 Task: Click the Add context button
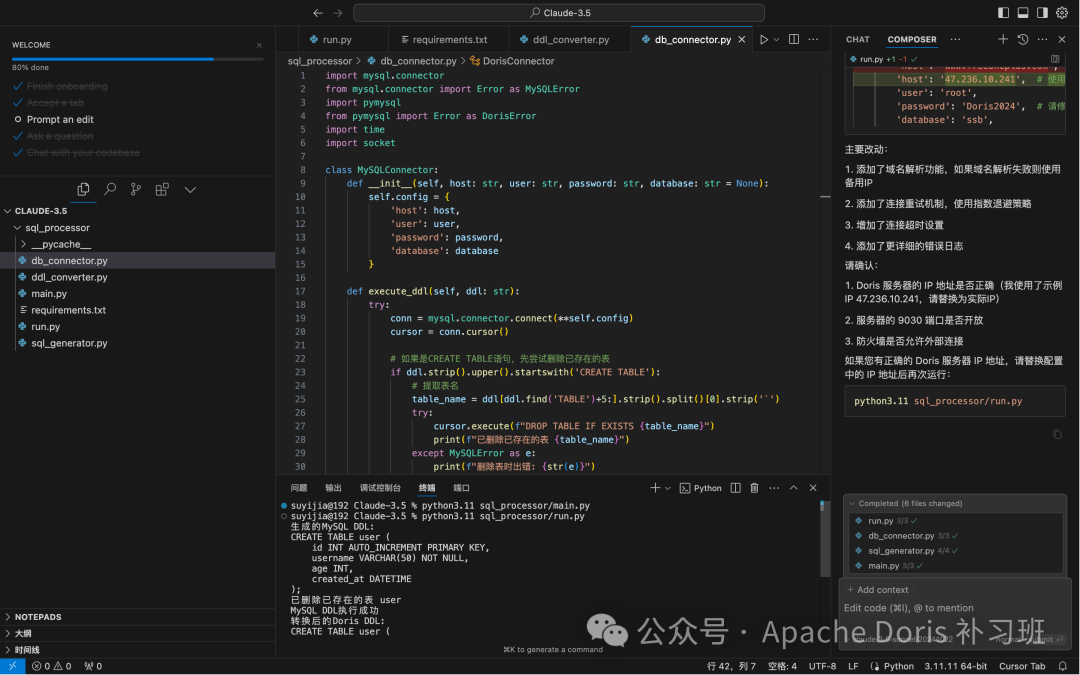(877, 590)
